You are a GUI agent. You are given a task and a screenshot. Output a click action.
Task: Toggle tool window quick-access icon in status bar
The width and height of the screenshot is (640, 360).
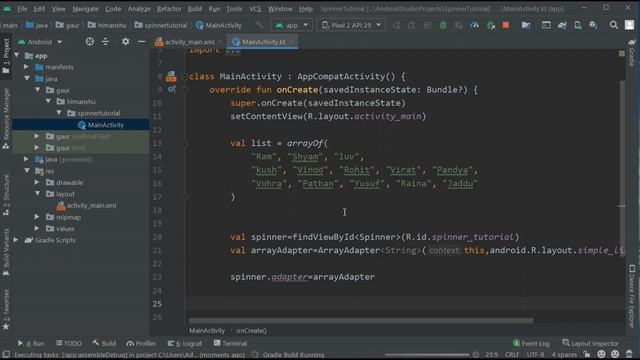tap(6, 354)
